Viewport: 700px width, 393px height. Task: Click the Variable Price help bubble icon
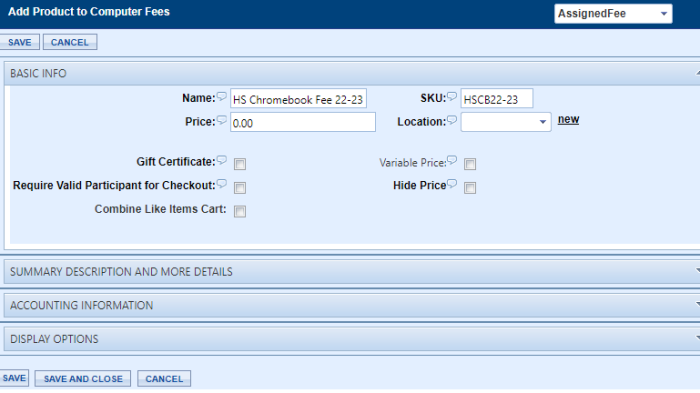click(x=452, y=160)
